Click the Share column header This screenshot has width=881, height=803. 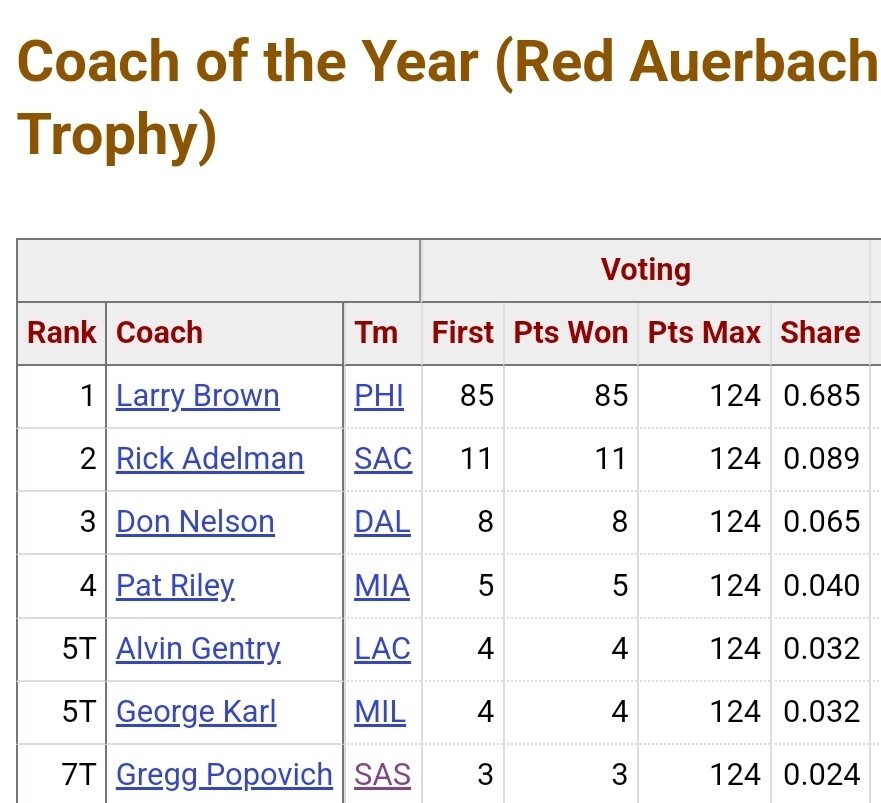[x=820, y=333]
